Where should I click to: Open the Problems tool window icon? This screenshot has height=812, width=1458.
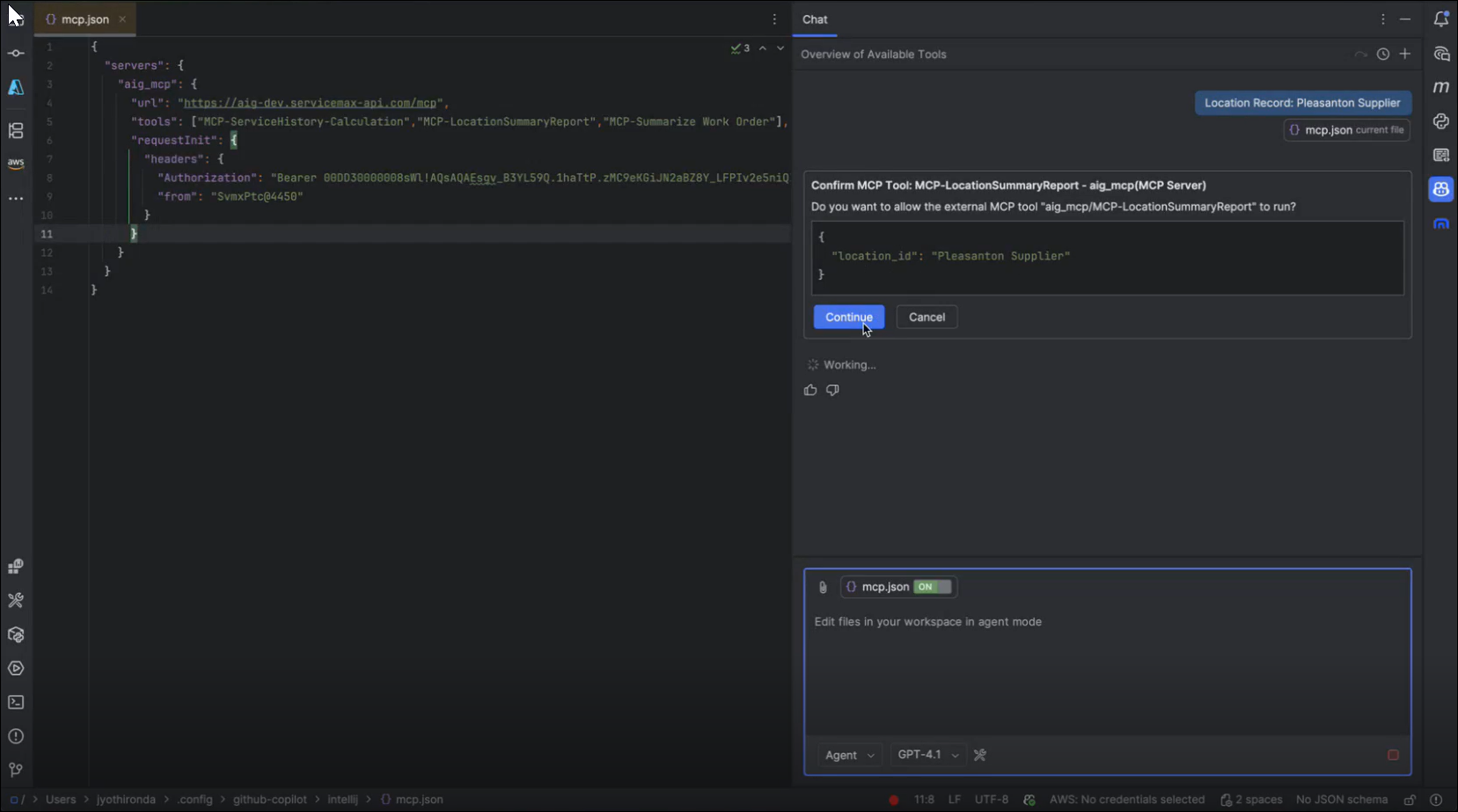pyautogui.click(x=16, y=736)
